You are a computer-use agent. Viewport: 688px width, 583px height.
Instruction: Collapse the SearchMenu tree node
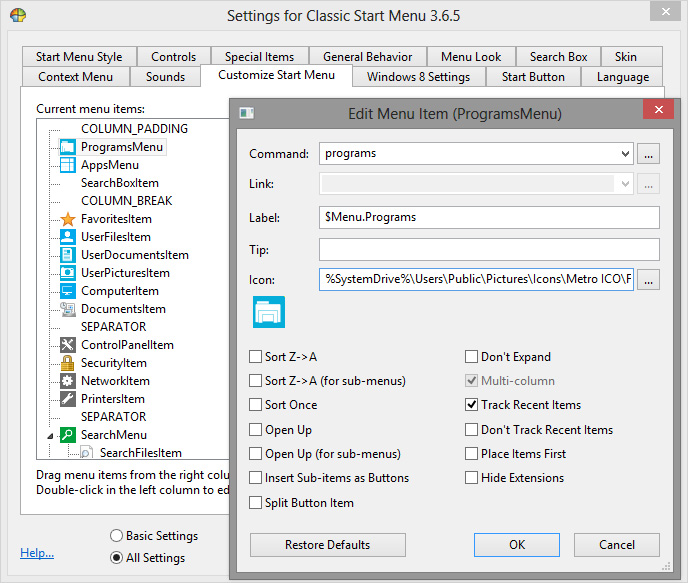click(x=50, y=436)
